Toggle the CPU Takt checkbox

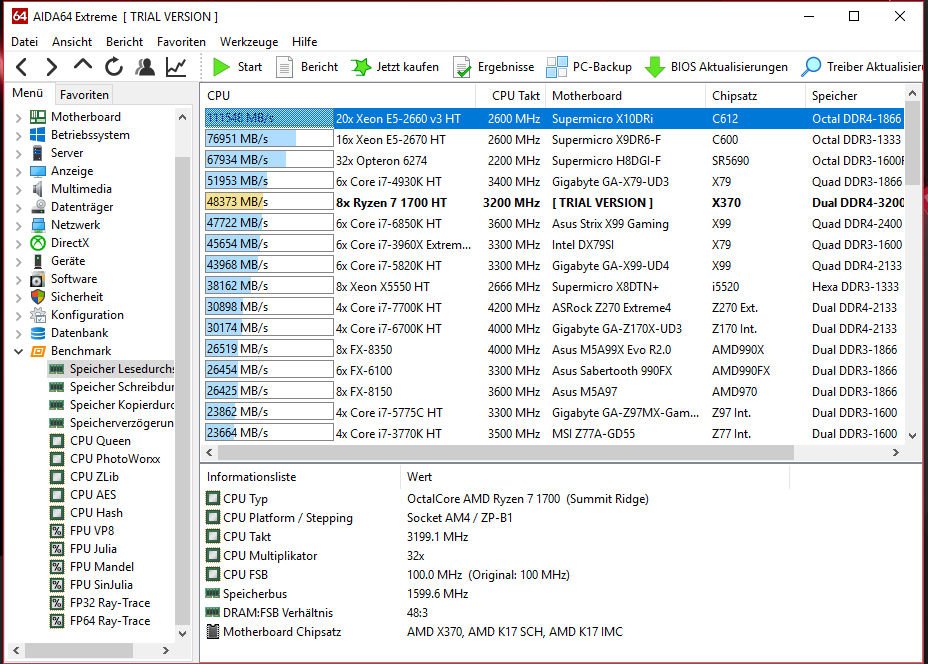click(x=212, y=536)
